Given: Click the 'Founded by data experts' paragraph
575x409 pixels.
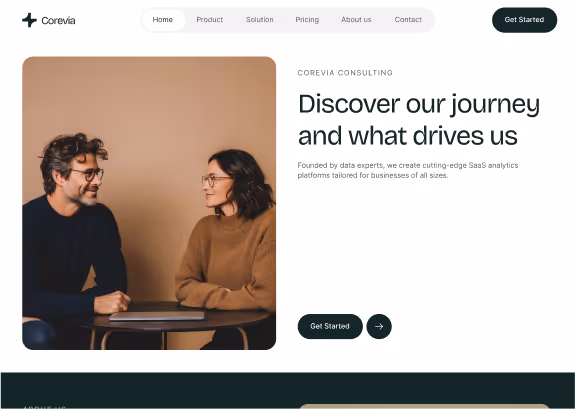Looking at the screenshot, I should pyautogui.click(x=408, y=170).
